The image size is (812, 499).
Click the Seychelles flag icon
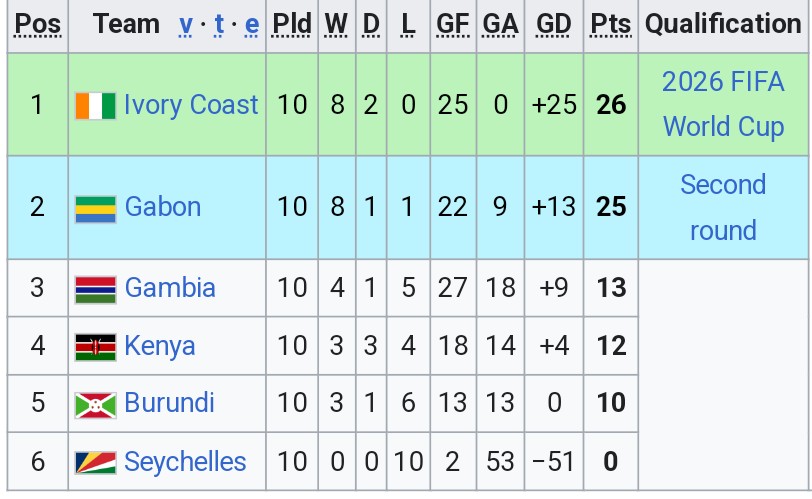click(x=95, y=462)
